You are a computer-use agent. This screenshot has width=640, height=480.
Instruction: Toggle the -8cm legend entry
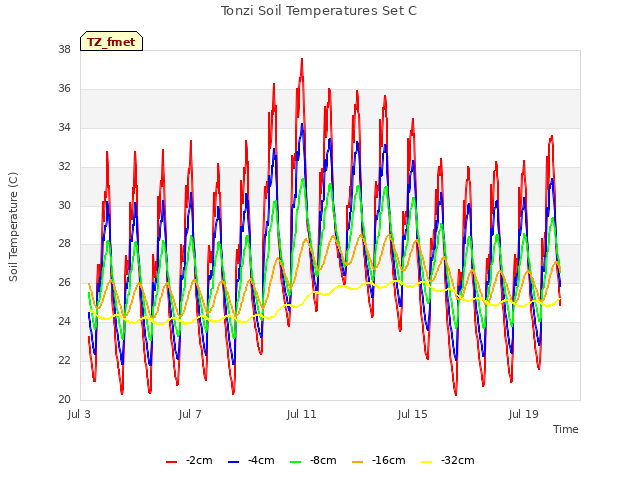tap(313, 460)
